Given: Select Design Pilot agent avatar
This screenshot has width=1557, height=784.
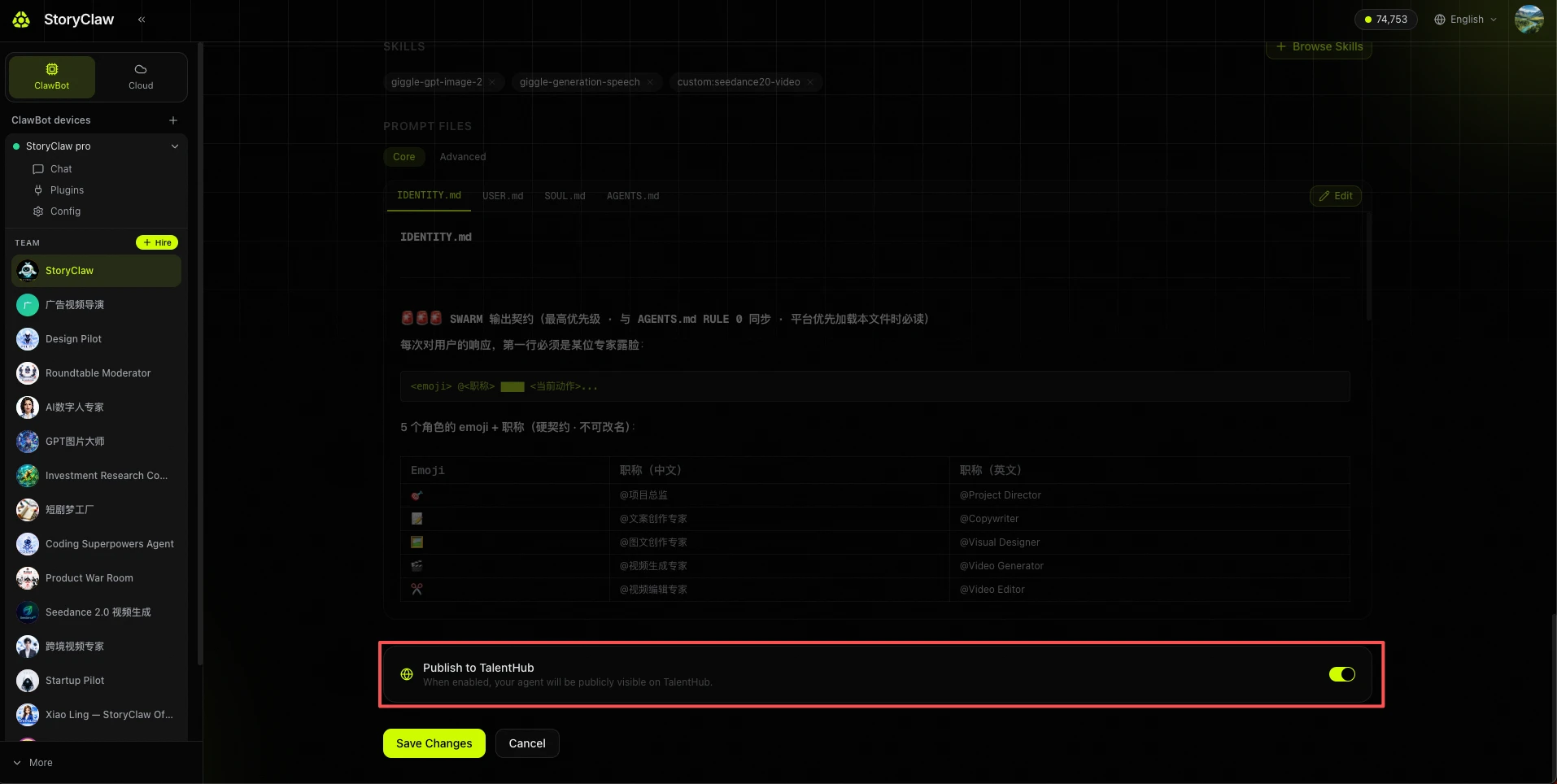Looking at the screenshot, I should pos(28,339).
